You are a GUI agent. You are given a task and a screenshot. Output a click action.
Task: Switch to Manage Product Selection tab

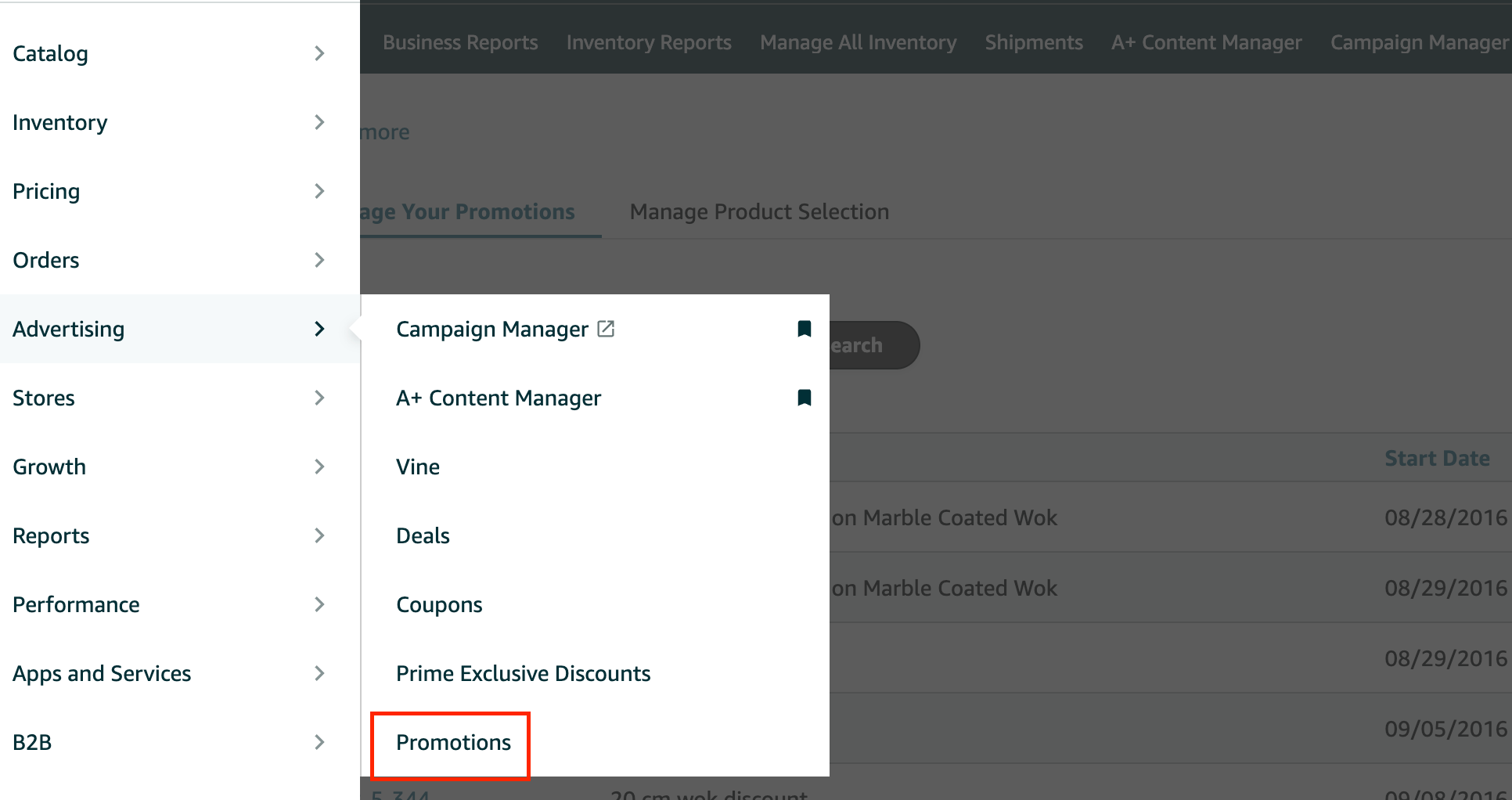click(x=759, y=211)
